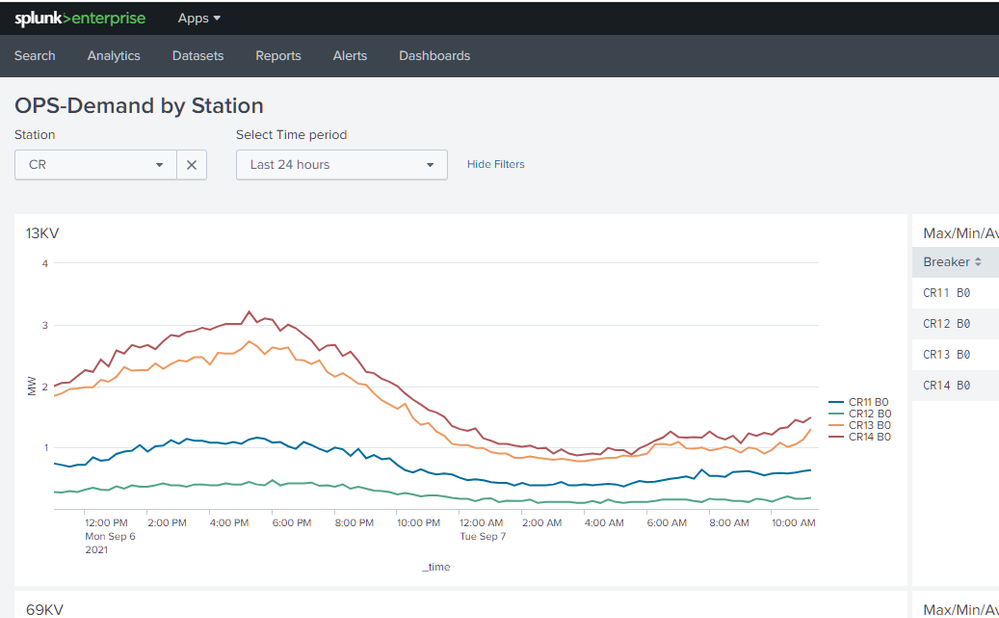Click the Hide Filters link

click(x=496, y=164)
